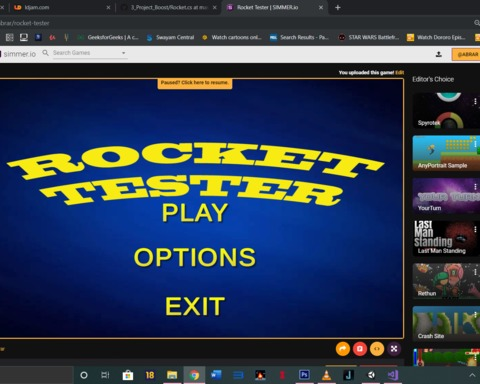
Task: Open the Rethun card's three-dot menu
Action: point(475,272)
